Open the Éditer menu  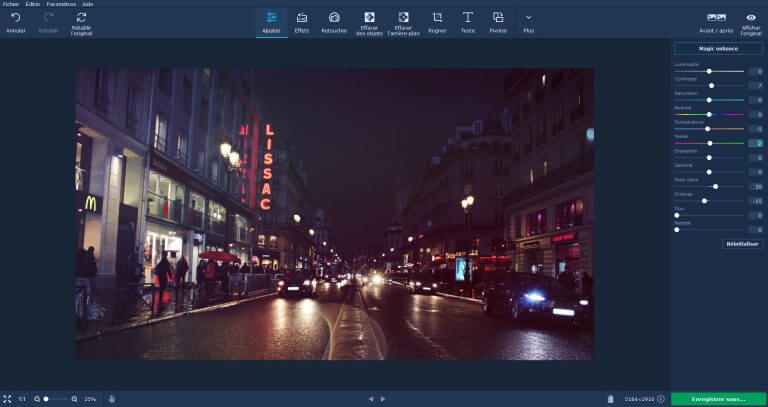[x=33, y=4]
